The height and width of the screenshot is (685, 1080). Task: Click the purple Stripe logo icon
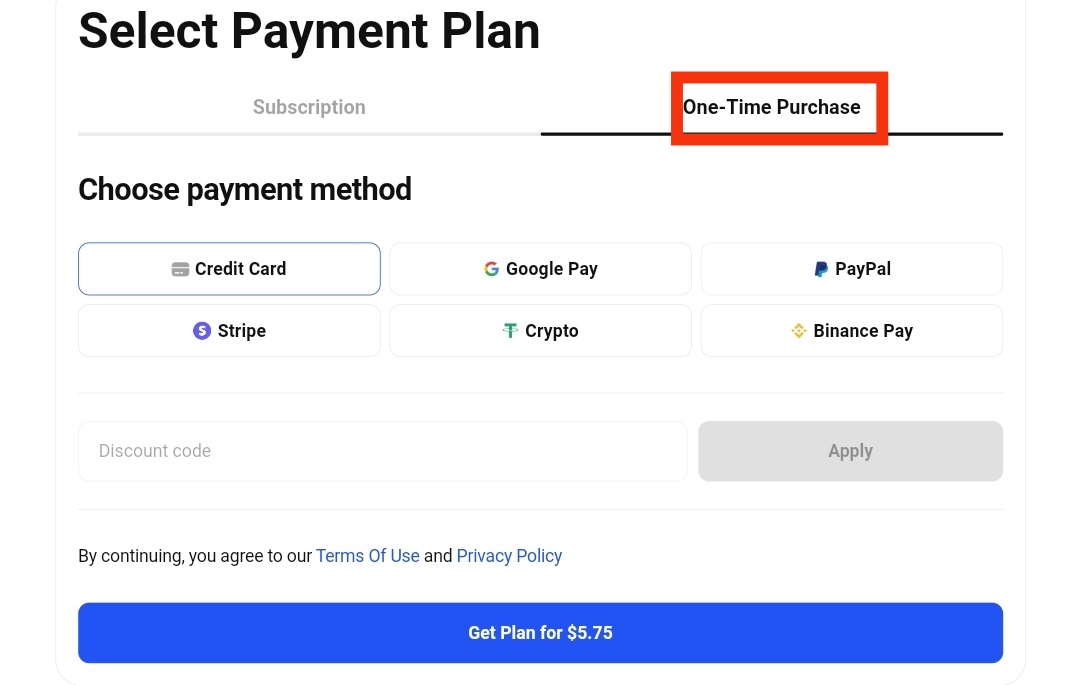pyautogui.click(x=202, y=331)
